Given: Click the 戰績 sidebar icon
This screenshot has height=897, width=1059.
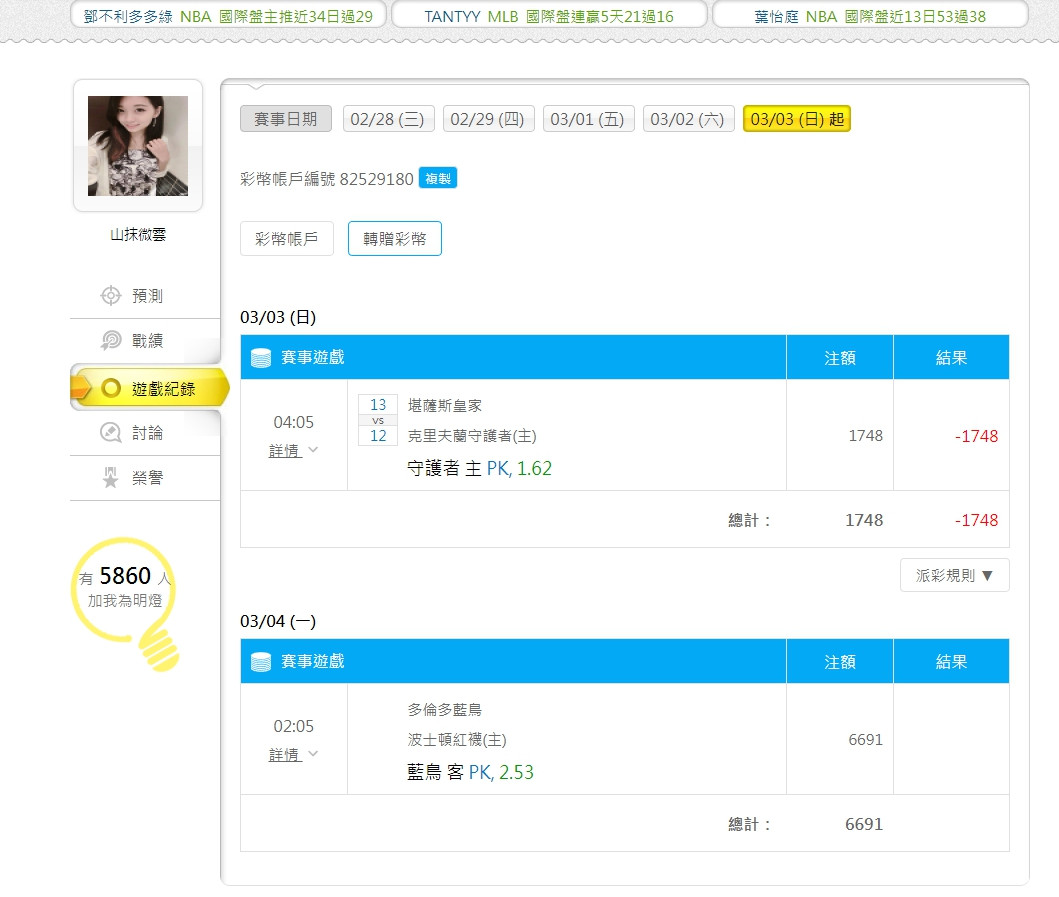Looking at the screenshot, I should 111,340.
